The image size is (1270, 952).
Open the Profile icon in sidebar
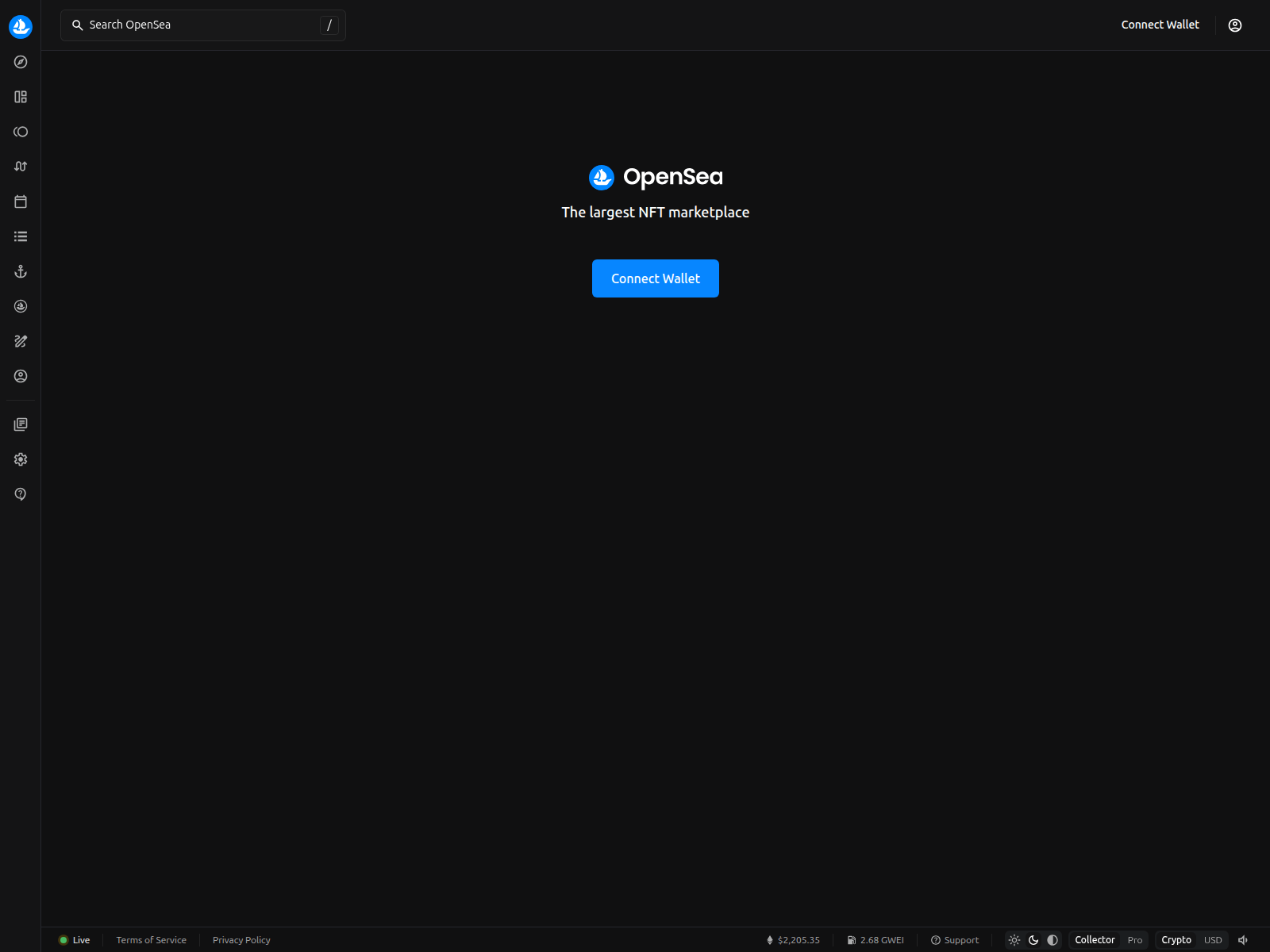(21, 376)
